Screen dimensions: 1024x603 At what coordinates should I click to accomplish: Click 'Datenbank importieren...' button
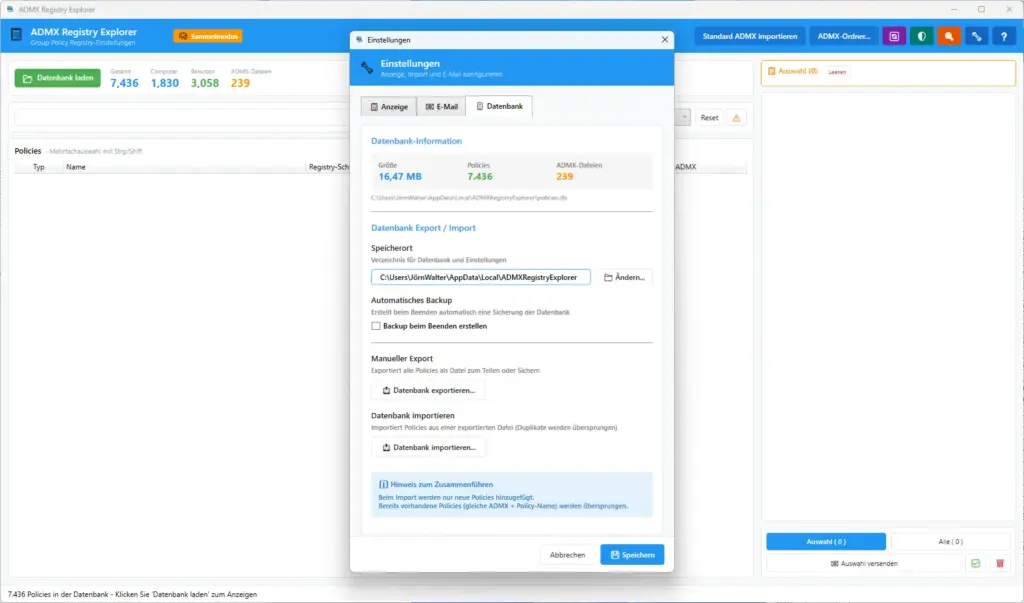point(428,447)
